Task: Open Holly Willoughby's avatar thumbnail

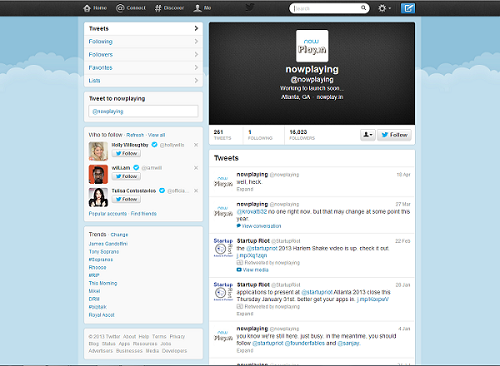Action: point(98,151)
